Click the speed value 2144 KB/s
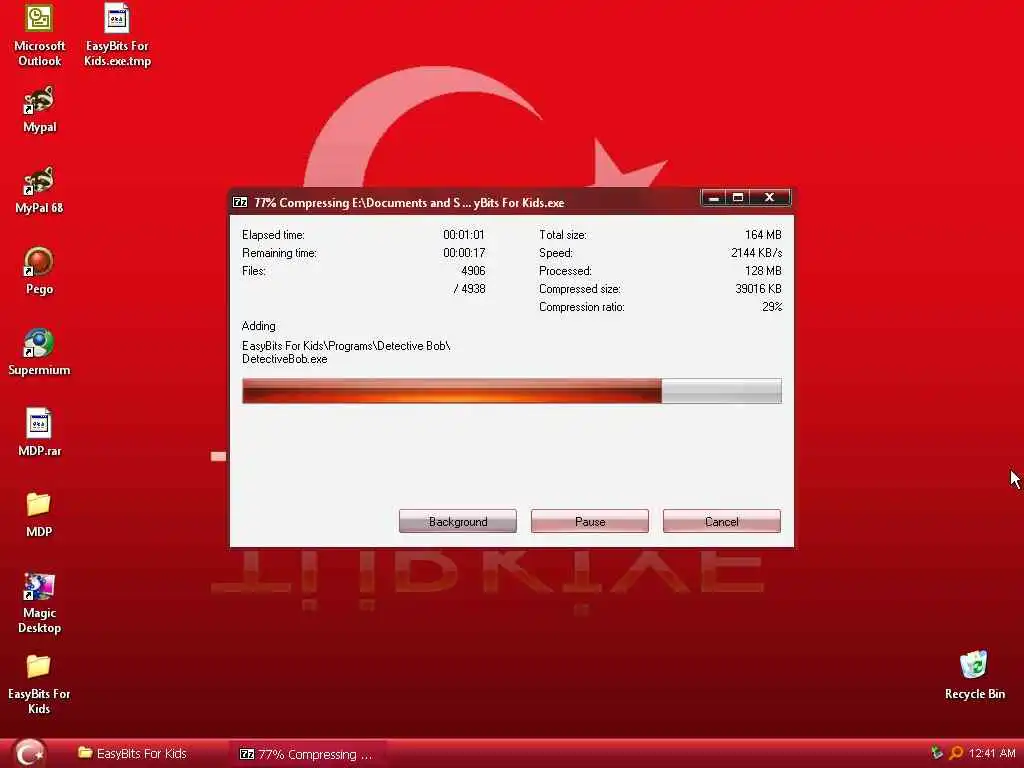The height and width of the screenshot is (768, 1024). pos(756,253)
